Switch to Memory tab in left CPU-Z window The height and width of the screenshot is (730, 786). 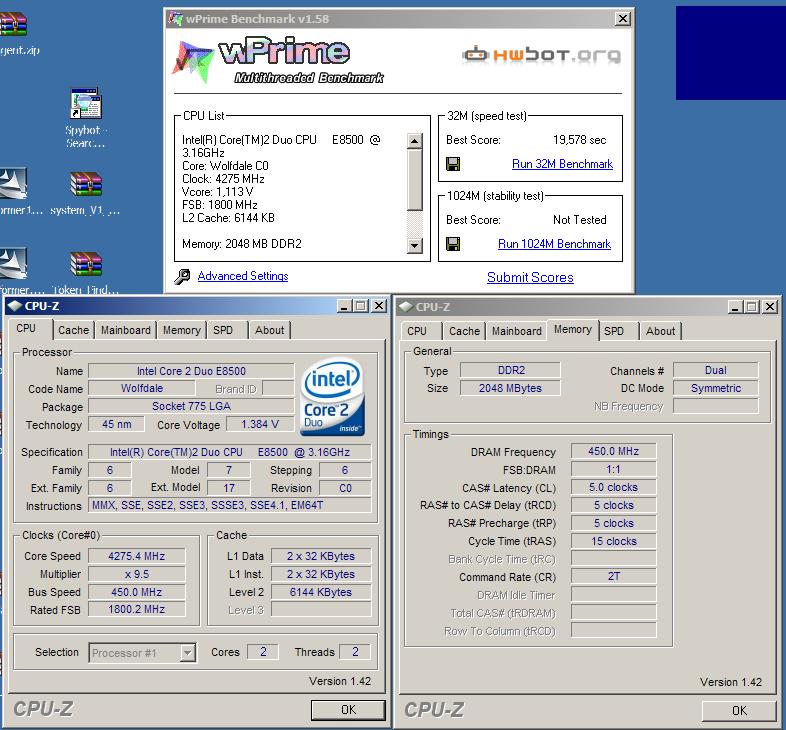(181, 330)
